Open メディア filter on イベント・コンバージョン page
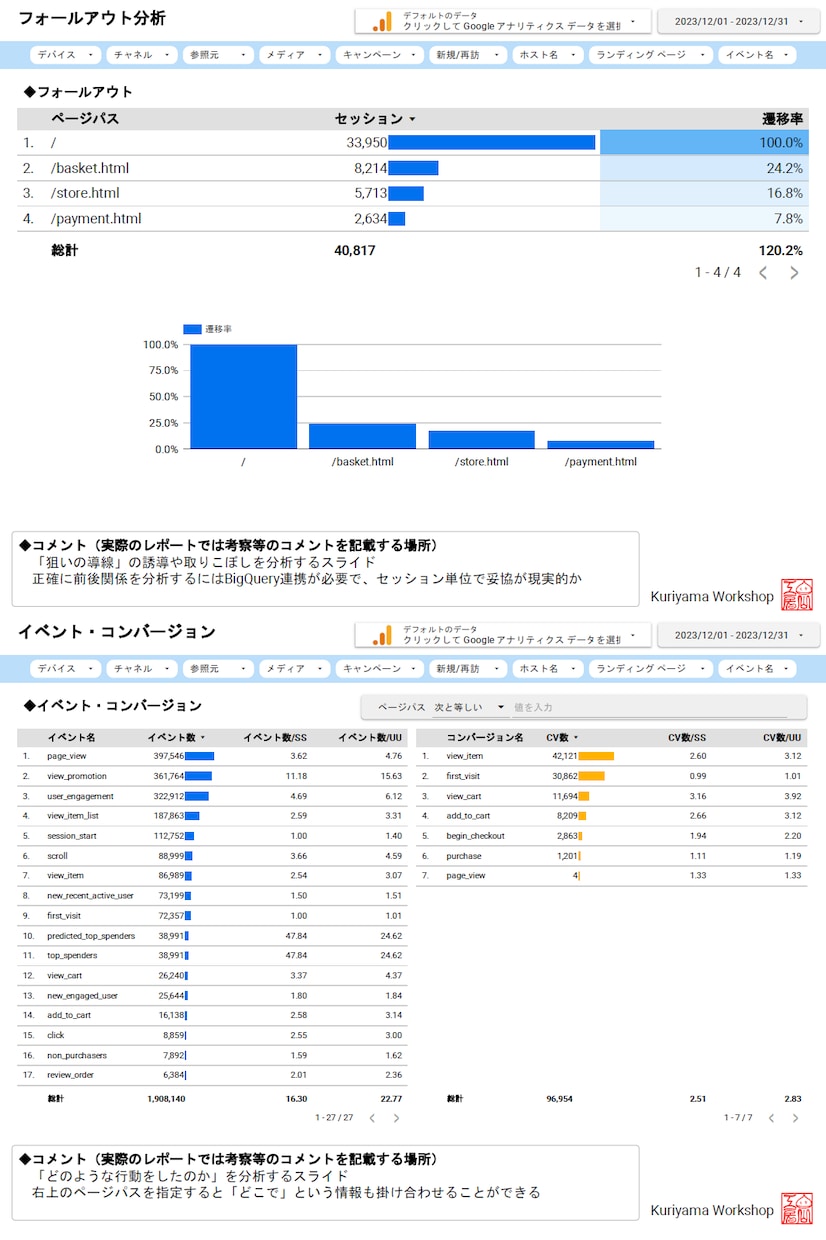The image size is (826, 1240). point(294,669)
